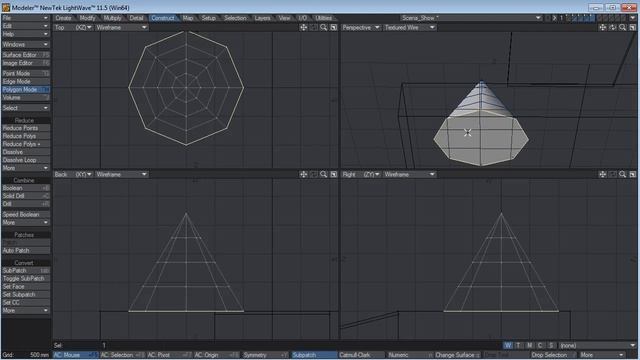Open the Image Editor
Viewport: 640px width, 360px height.
pos(26,63)
